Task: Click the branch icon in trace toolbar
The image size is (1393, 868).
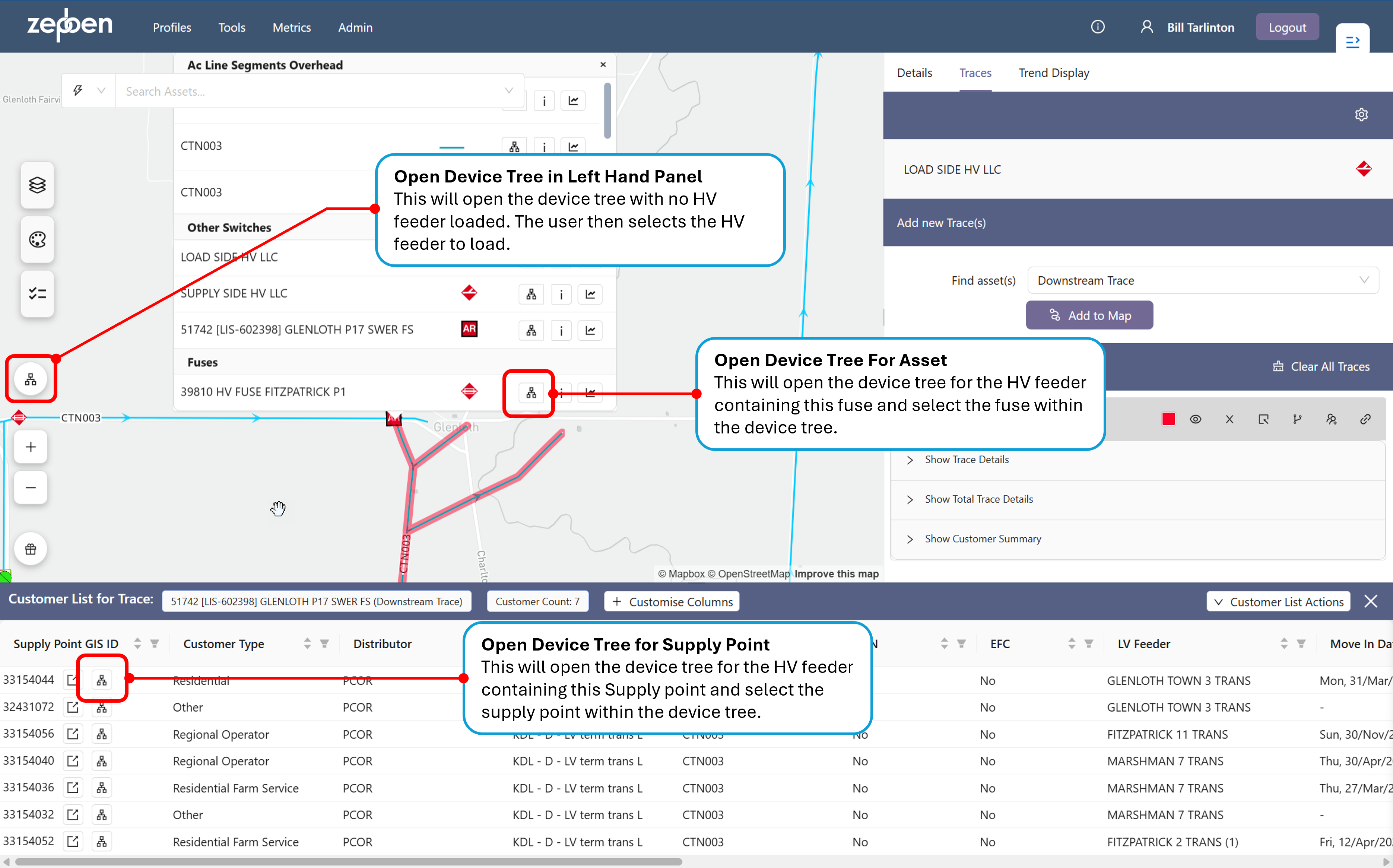Action: click(1297, 419)
